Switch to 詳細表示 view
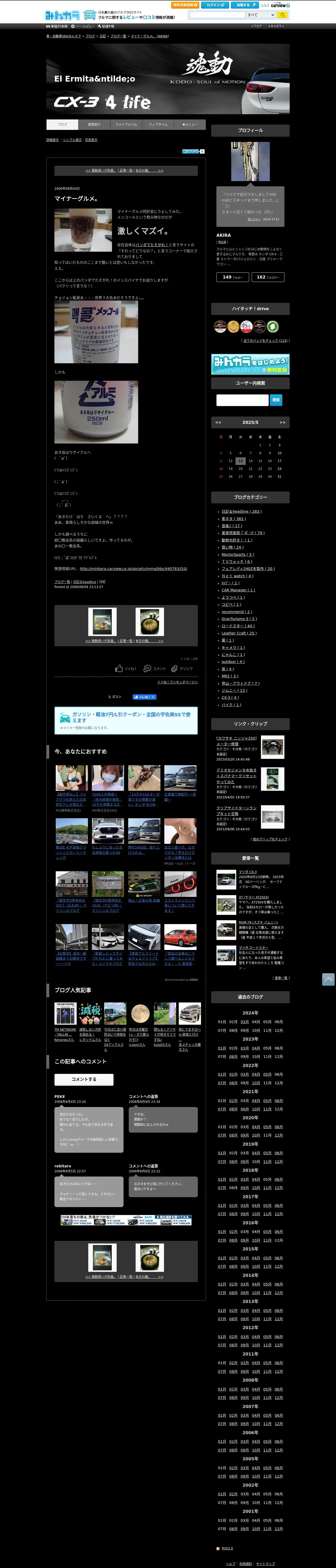 [52, 140]
